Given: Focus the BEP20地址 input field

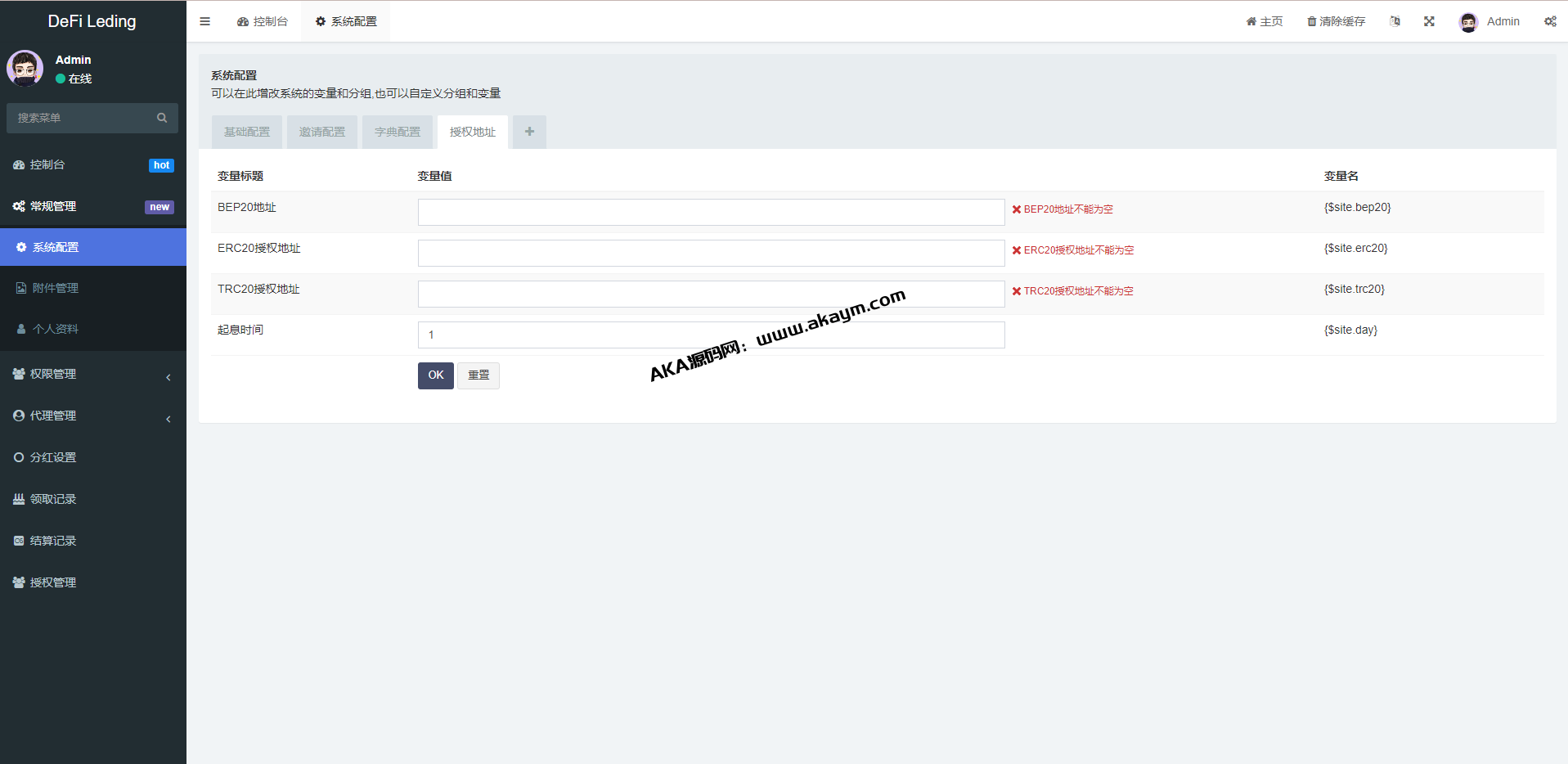Looking at the screenshot, I should pyautogui.click(x=711, y=212).
